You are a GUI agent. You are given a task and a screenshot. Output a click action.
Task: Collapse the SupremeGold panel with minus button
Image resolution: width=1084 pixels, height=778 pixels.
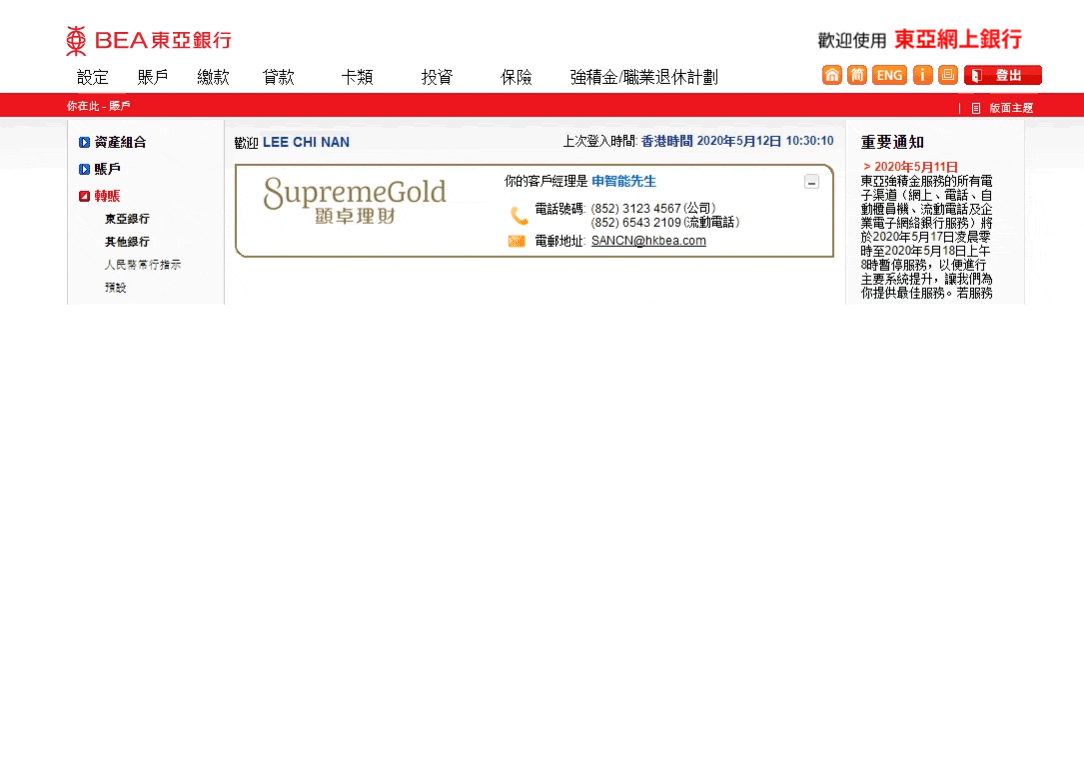tap(812, 182)
